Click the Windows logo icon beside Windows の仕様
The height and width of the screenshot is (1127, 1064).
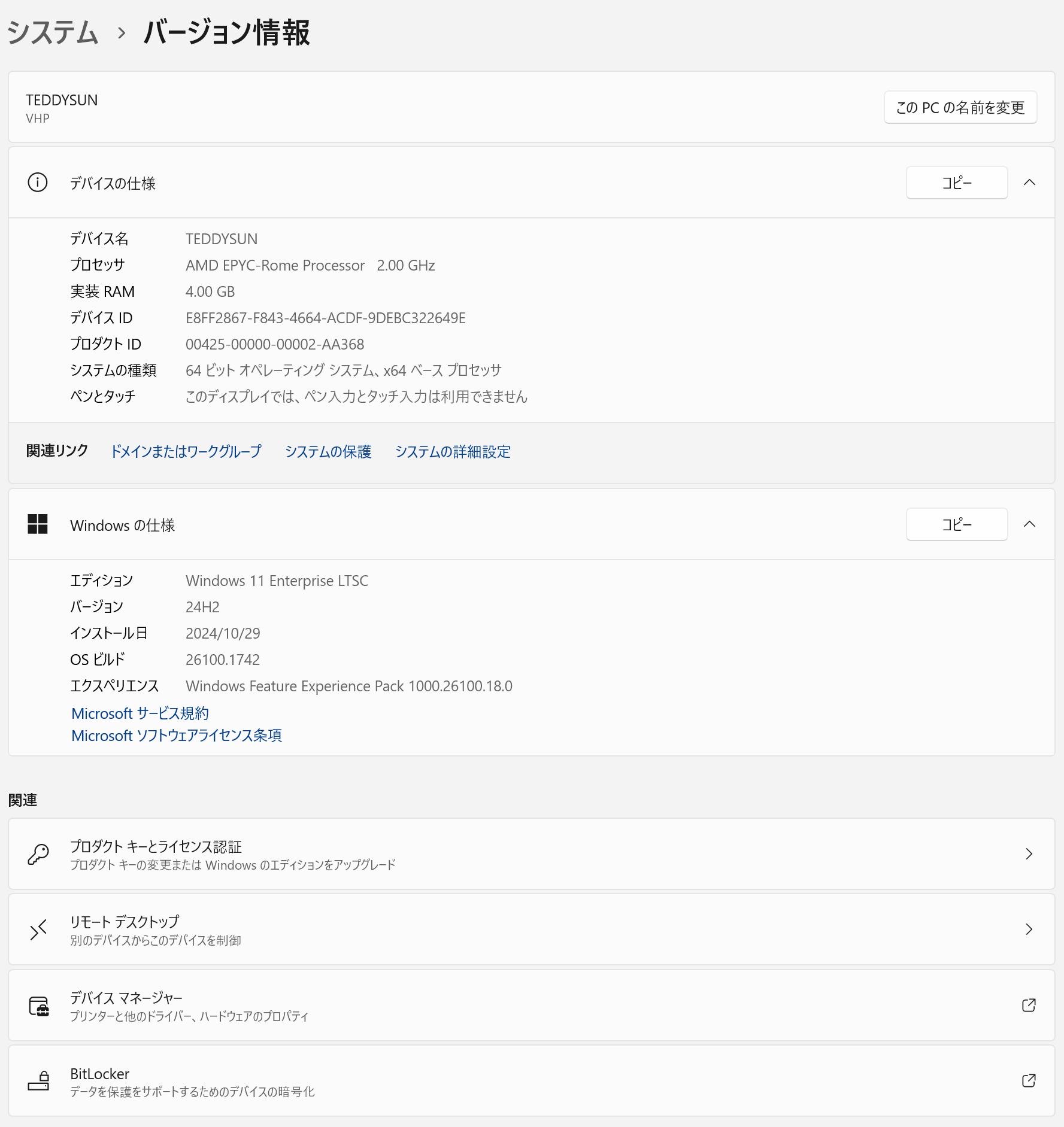click(x=38, y=524)
